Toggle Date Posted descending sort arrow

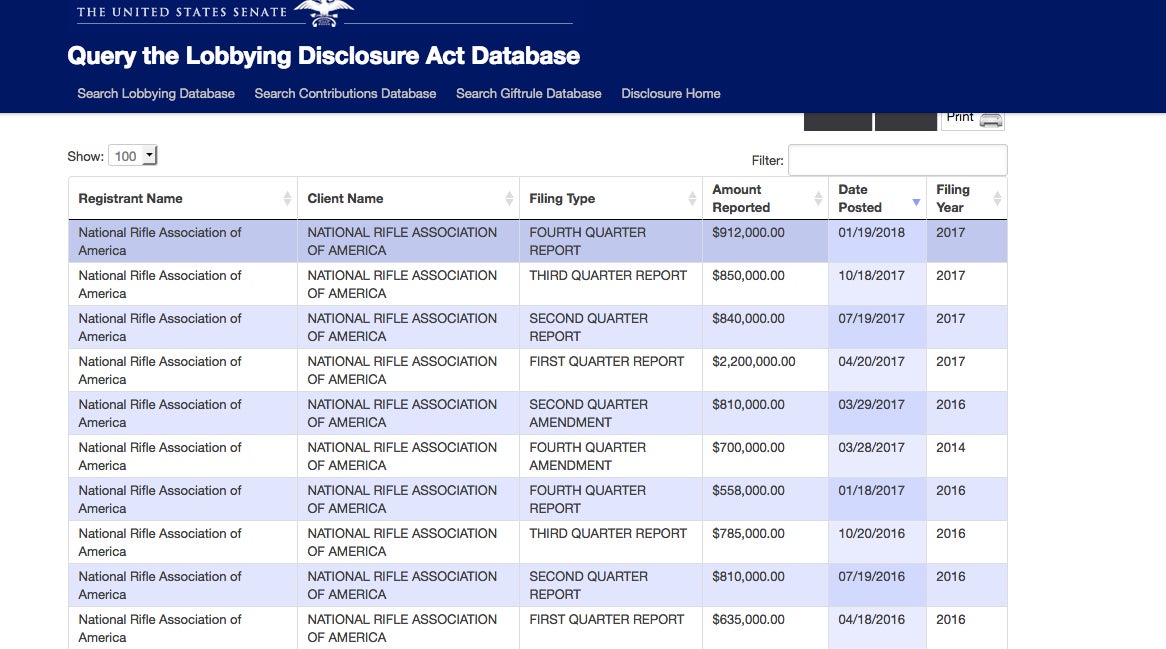pos(916,202)
